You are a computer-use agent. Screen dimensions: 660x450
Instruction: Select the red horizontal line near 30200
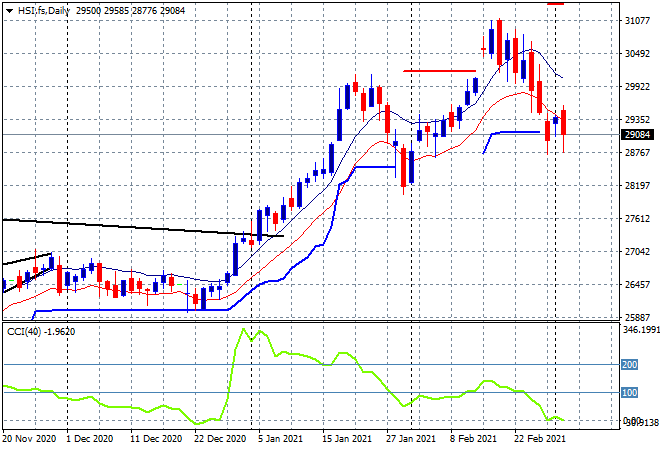(x=439, y=71)
